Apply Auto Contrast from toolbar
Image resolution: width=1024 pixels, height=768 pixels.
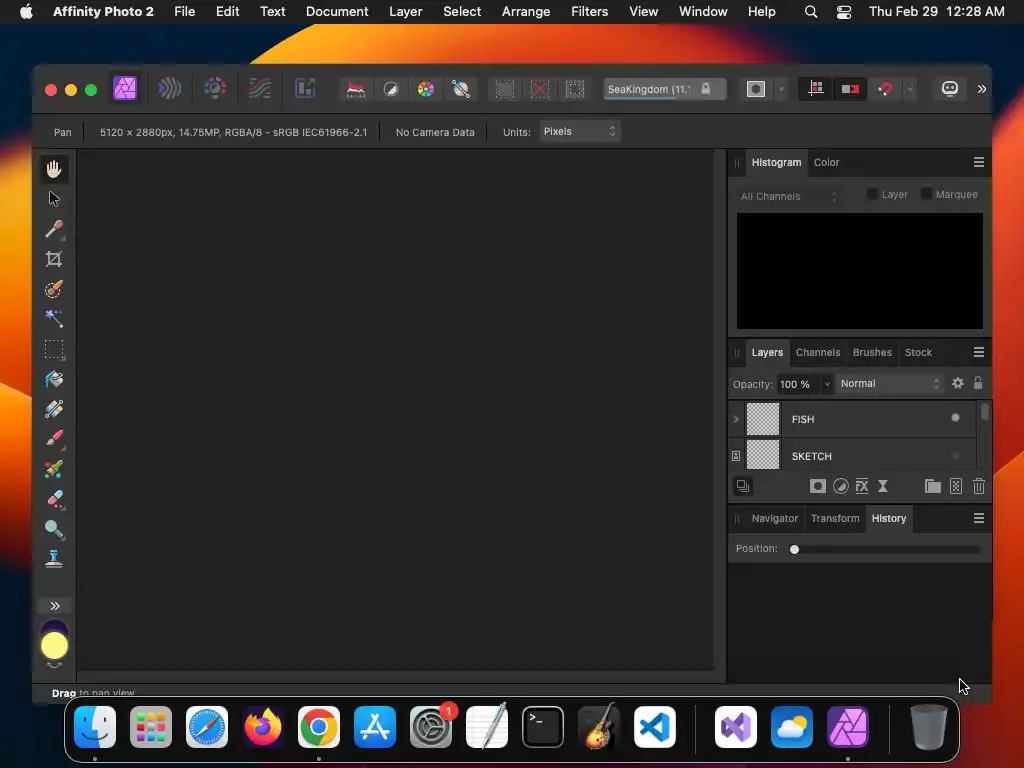[391, 89]
